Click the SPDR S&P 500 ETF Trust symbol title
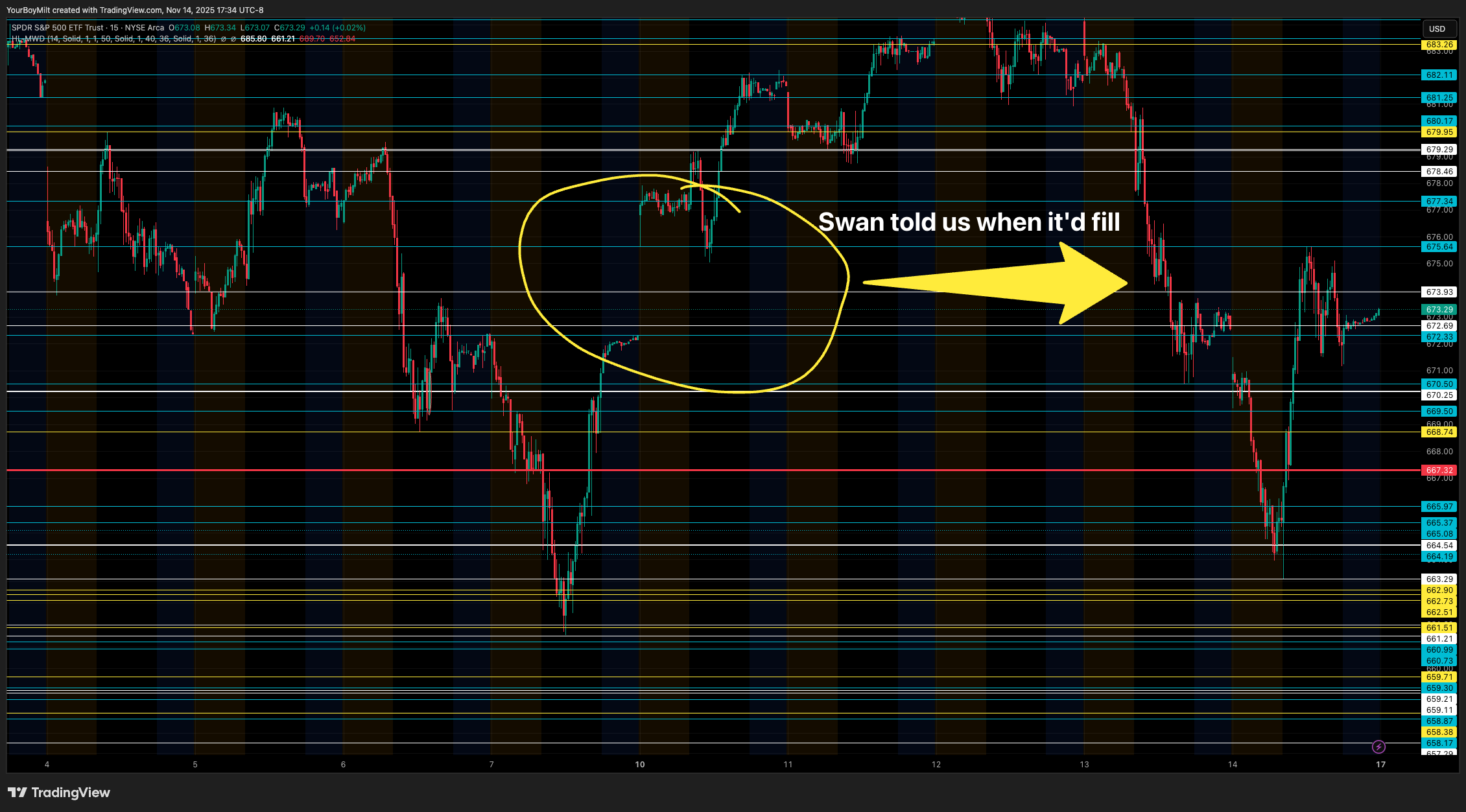Viewport: 1466px width, 812px height. [58, 28]
